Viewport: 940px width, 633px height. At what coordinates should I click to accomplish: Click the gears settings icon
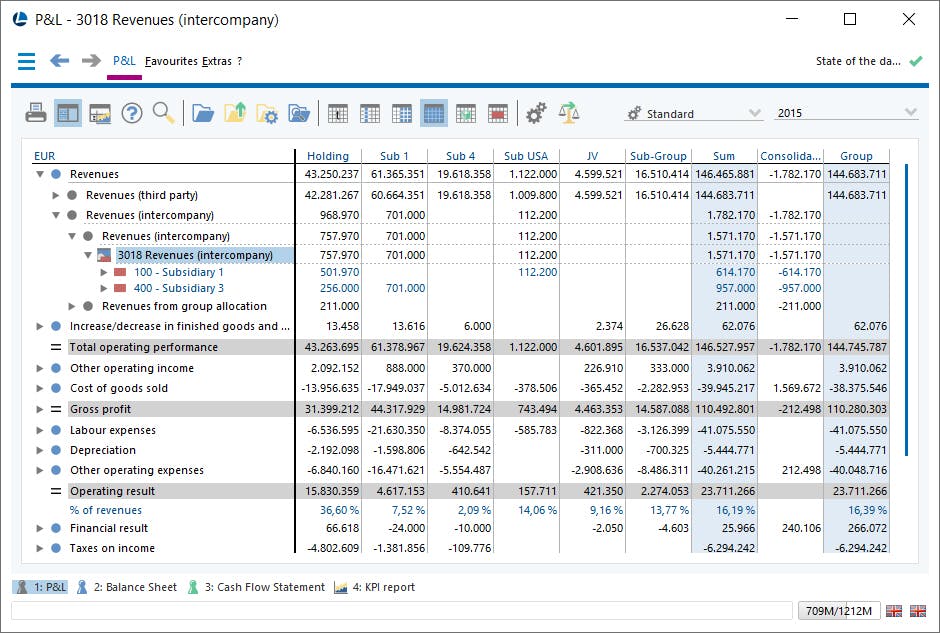pyautogui.click(x=536, y=113)
